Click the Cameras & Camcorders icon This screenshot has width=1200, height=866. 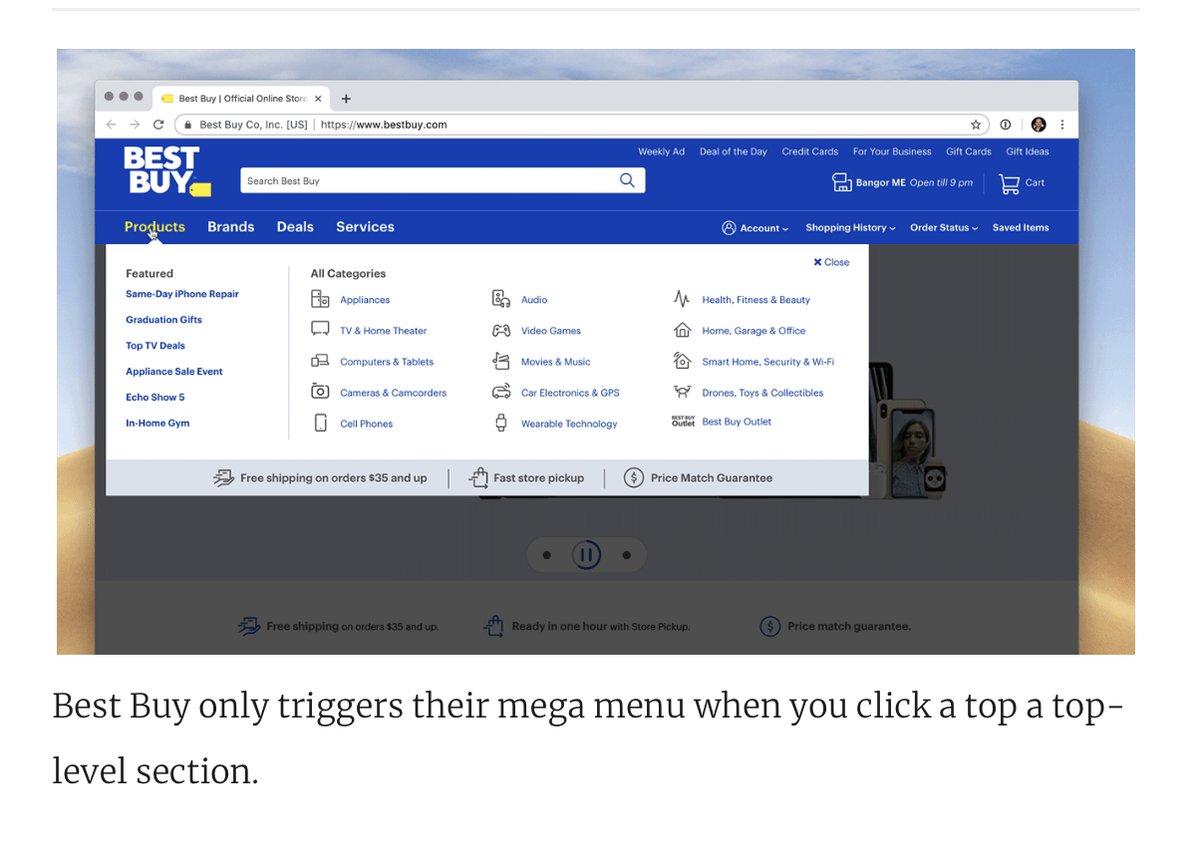click(x=320, y=392)
